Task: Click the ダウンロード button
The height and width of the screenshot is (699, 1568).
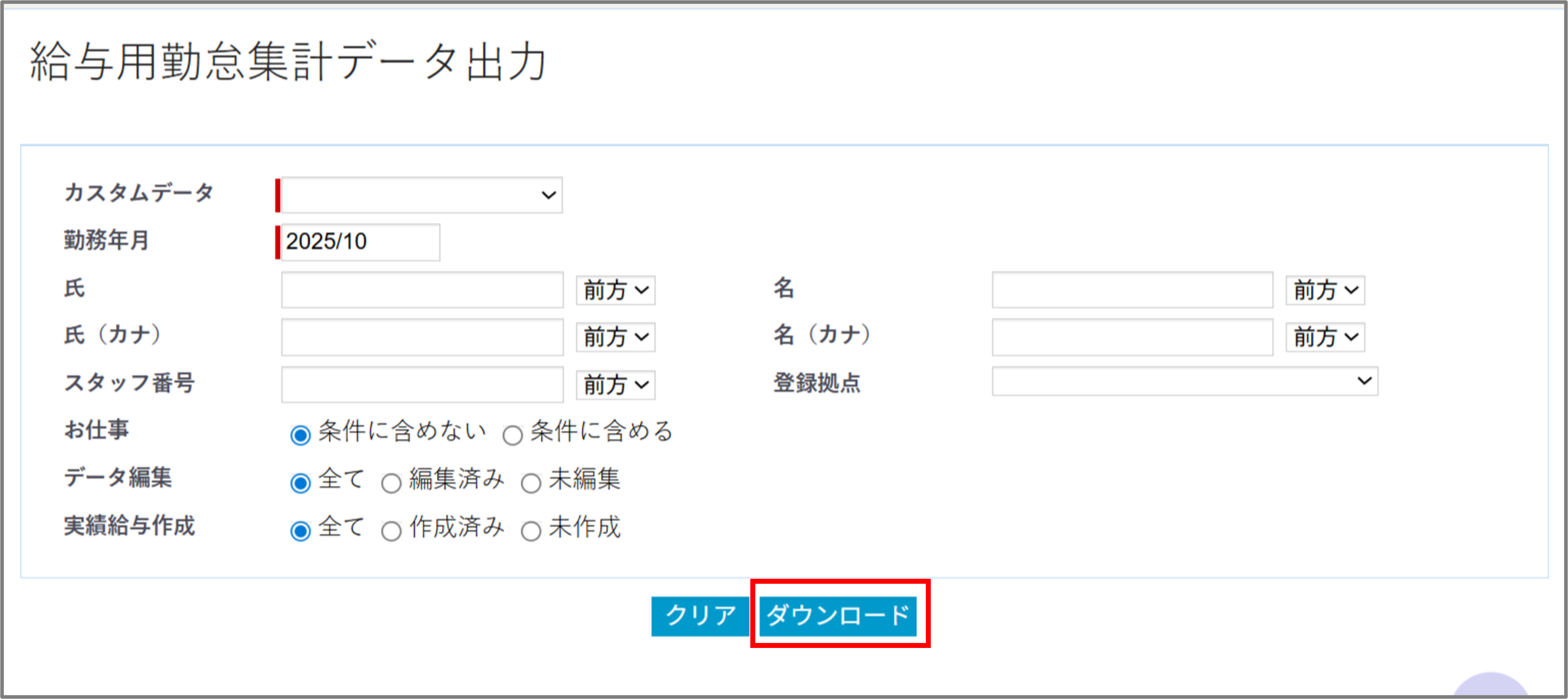Action: pyautogui.click(x=838, y=616)
